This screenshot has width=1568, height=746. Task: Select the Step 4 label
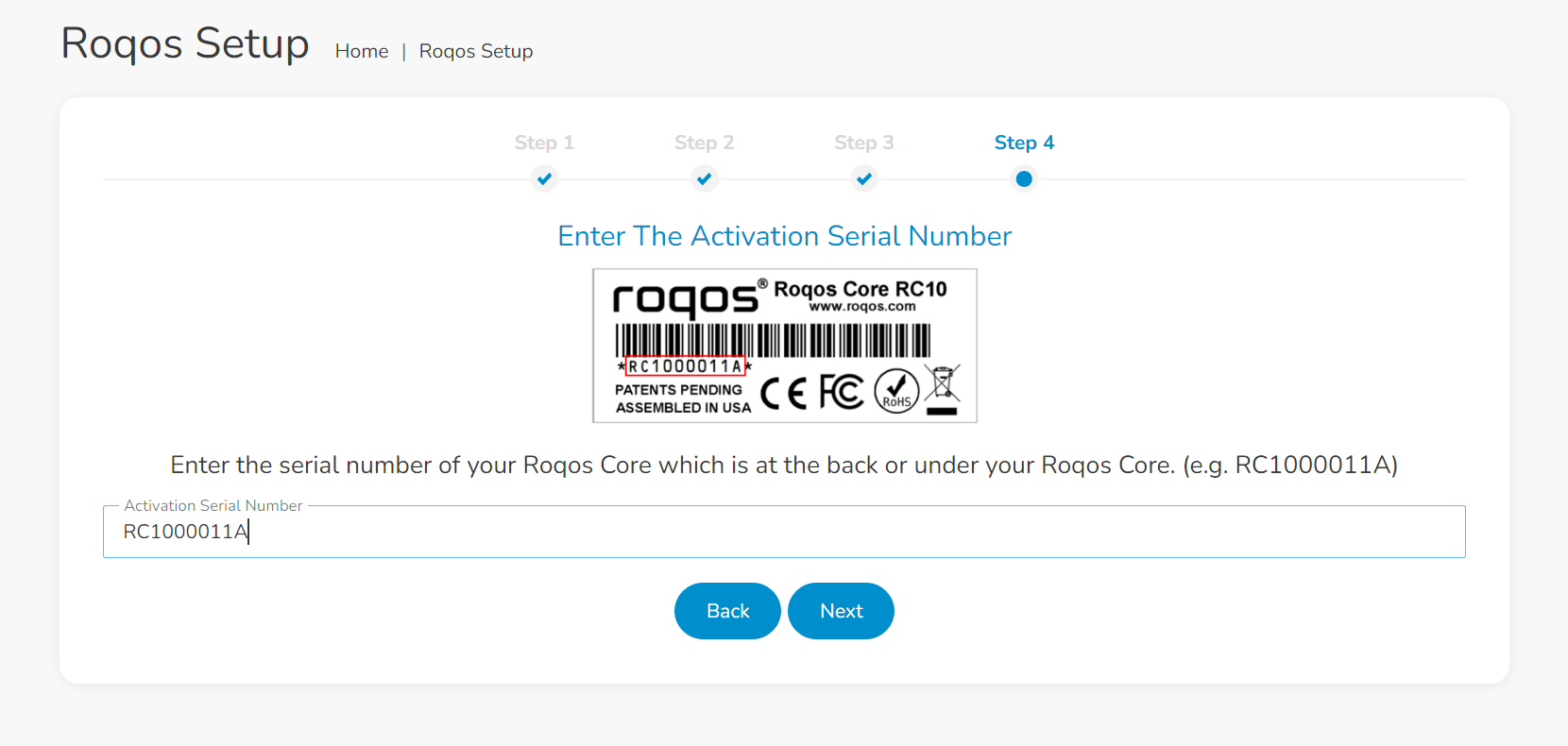pos(1024,143)
